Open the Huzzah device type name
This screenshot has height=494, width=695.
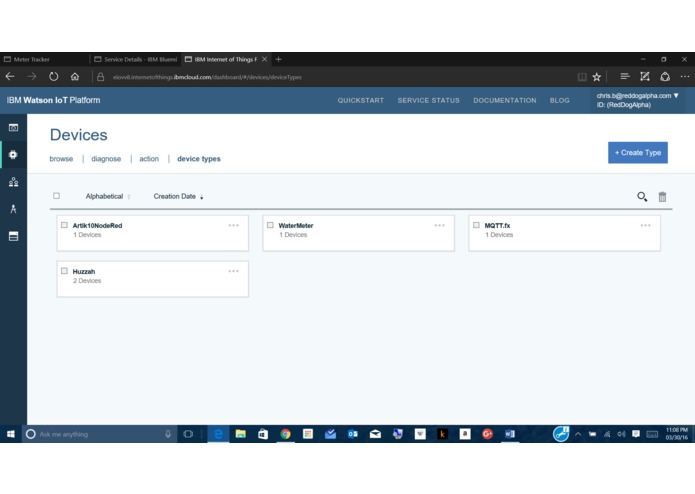point(84,271)
